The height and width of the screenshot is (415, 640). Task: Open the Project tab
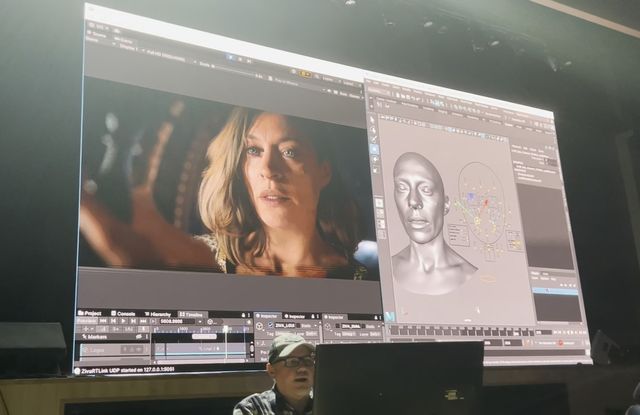92,312
